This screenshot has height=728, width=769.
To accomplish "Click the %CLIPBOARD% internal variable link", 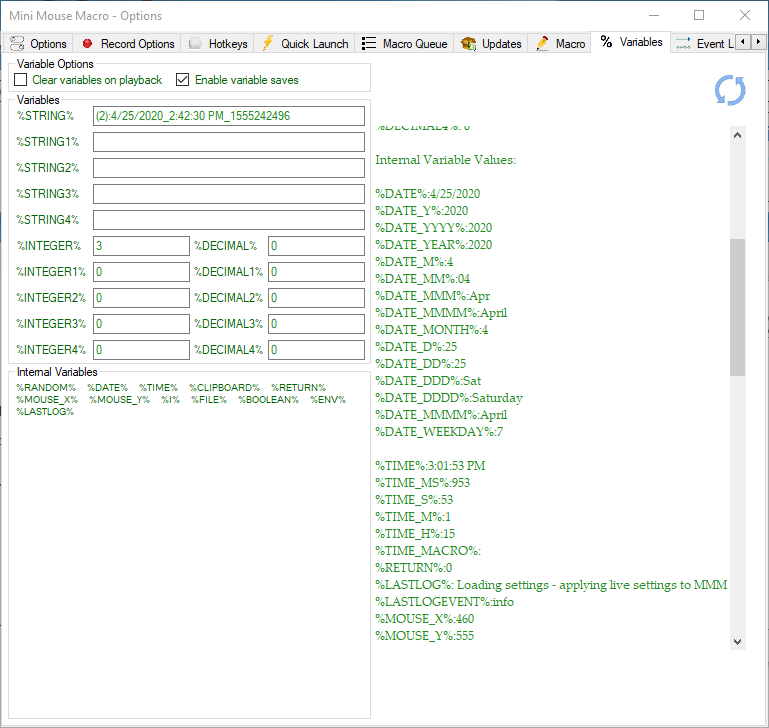I will click(x=224, y=388).
